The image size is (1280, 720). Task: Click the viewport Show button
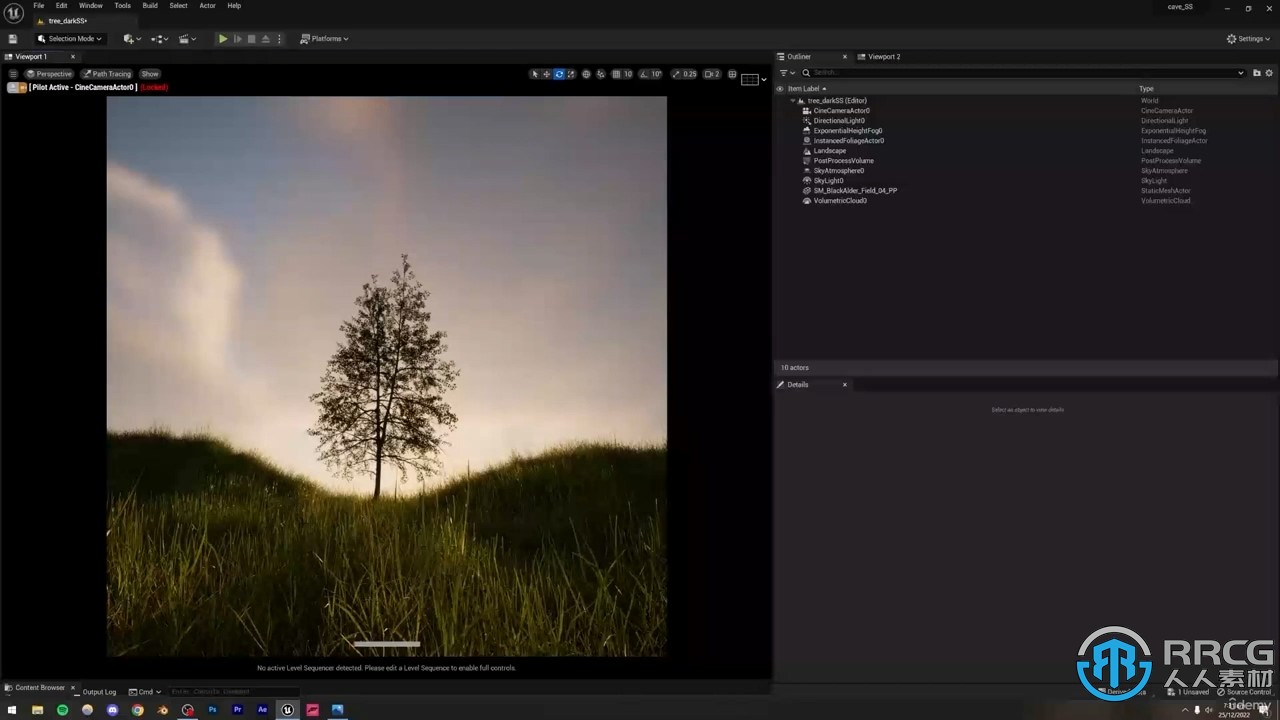149,74
